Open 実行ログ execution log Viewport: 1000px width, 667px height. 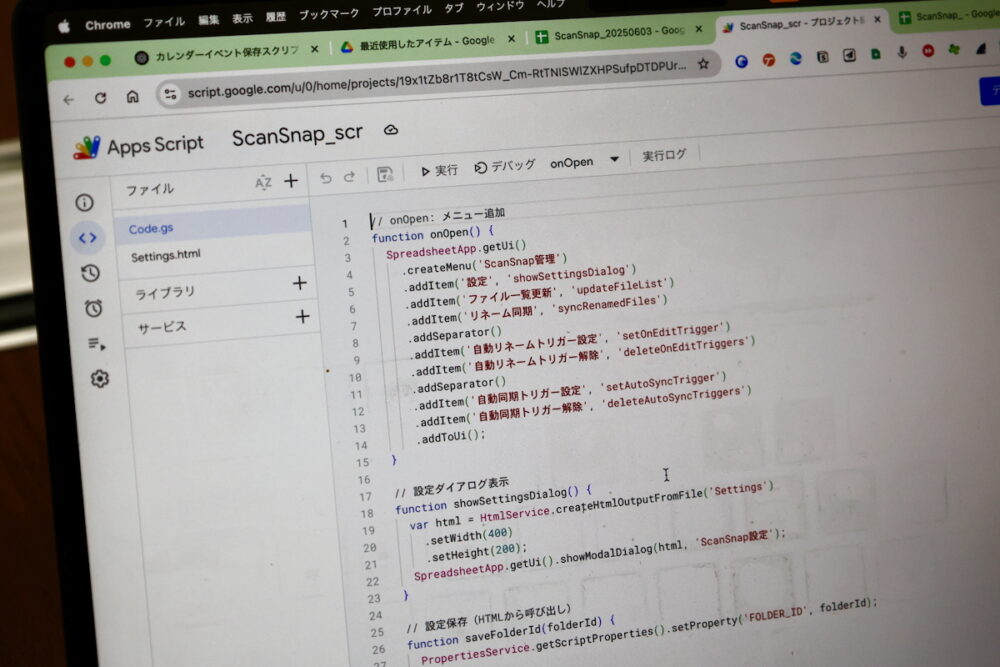664,155
